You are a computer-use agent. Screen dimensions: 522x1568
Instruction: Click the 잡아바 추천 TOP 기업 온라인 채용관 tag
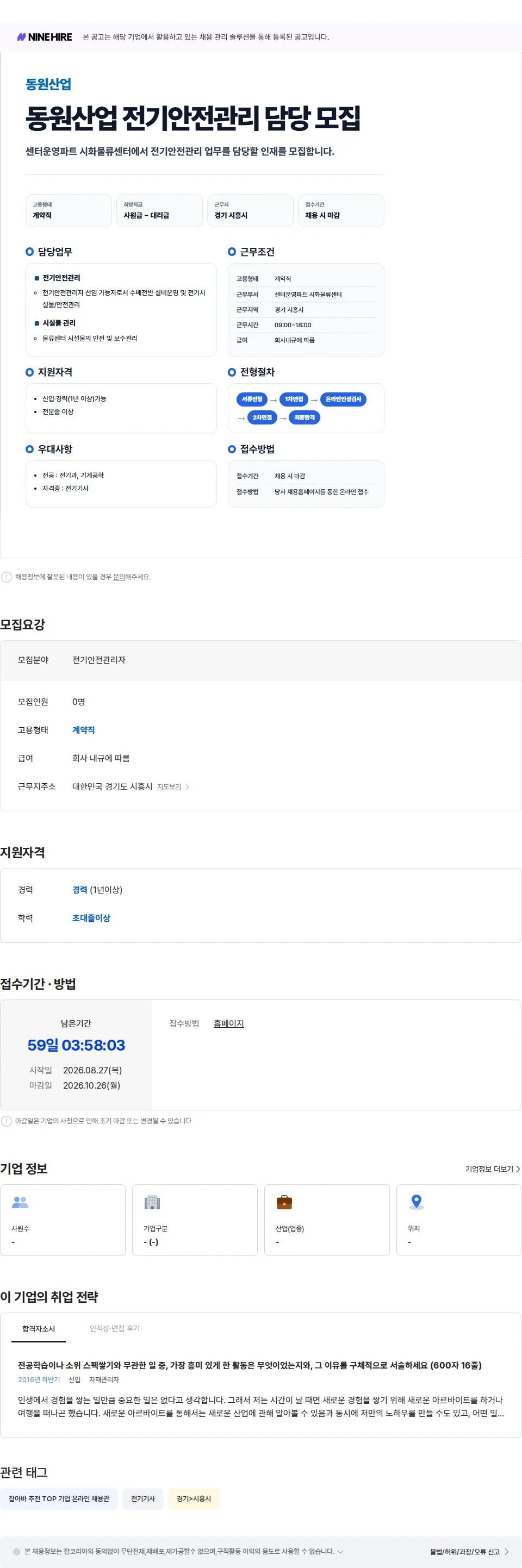[x=59, y=1498]
